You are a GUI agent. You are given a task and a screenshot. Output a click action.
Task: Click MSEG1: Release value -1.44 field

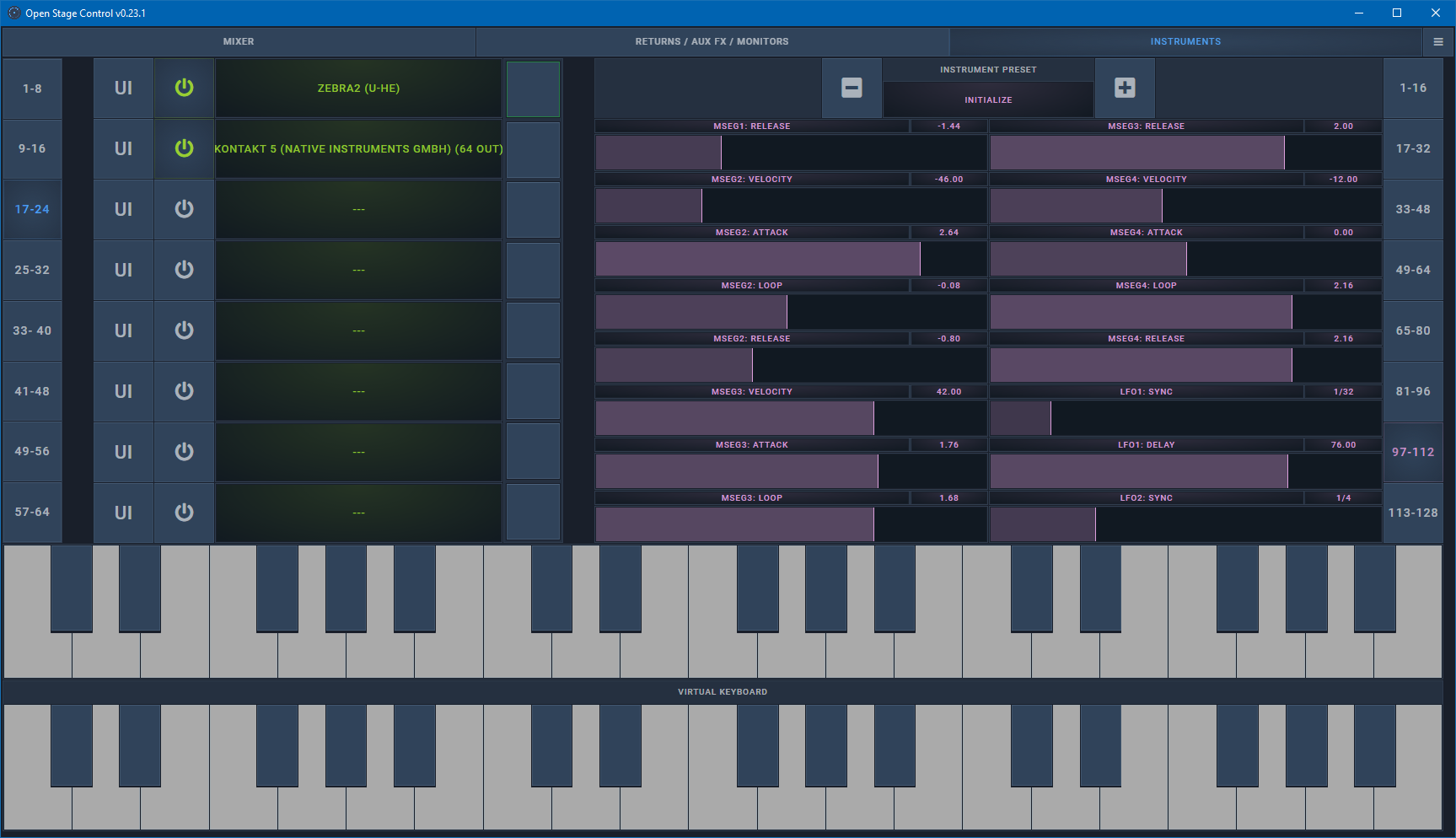tap(948, 126)
